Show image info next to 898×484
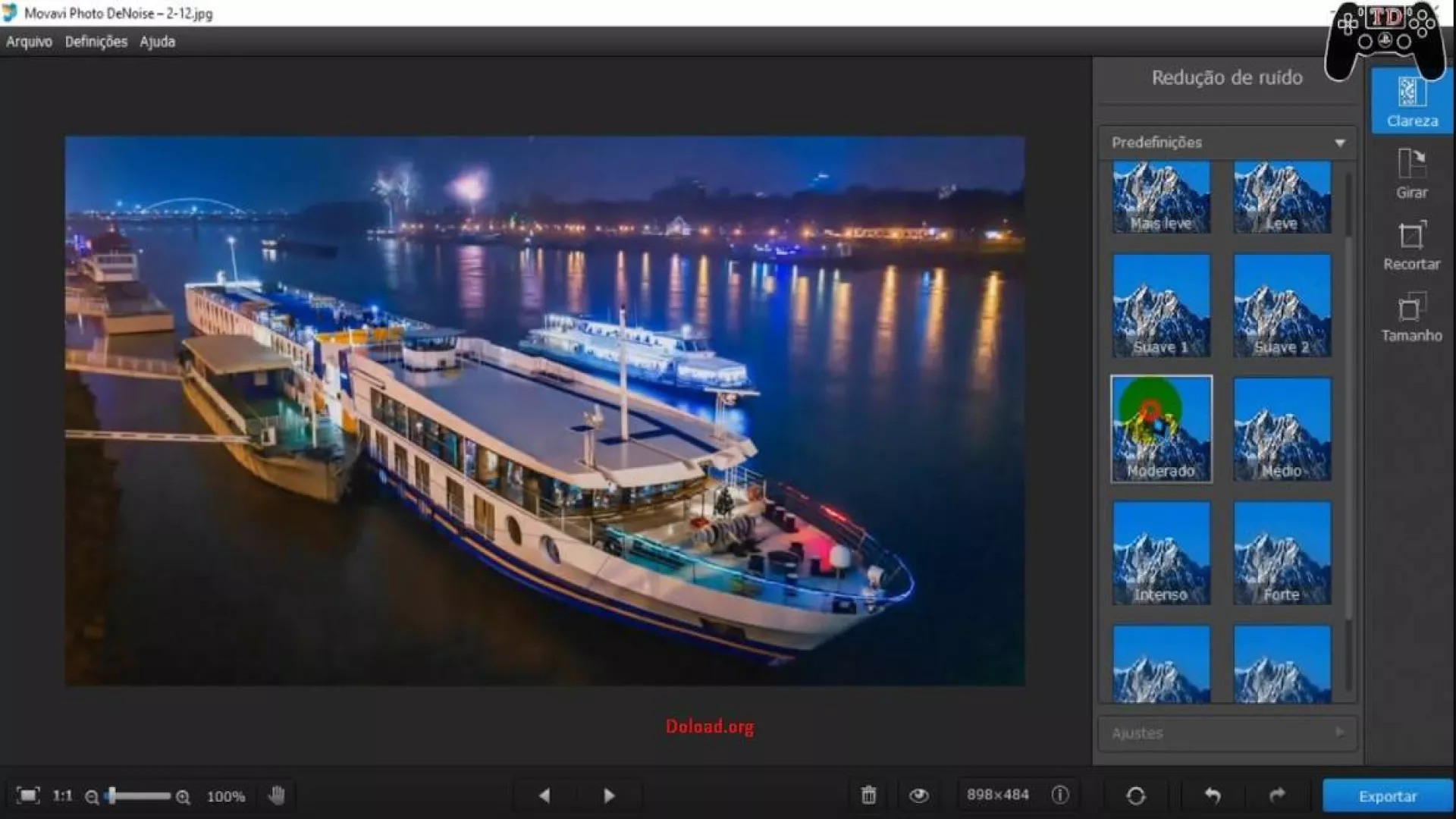This screenshot has width=1456, height=819. point(1060,795)
